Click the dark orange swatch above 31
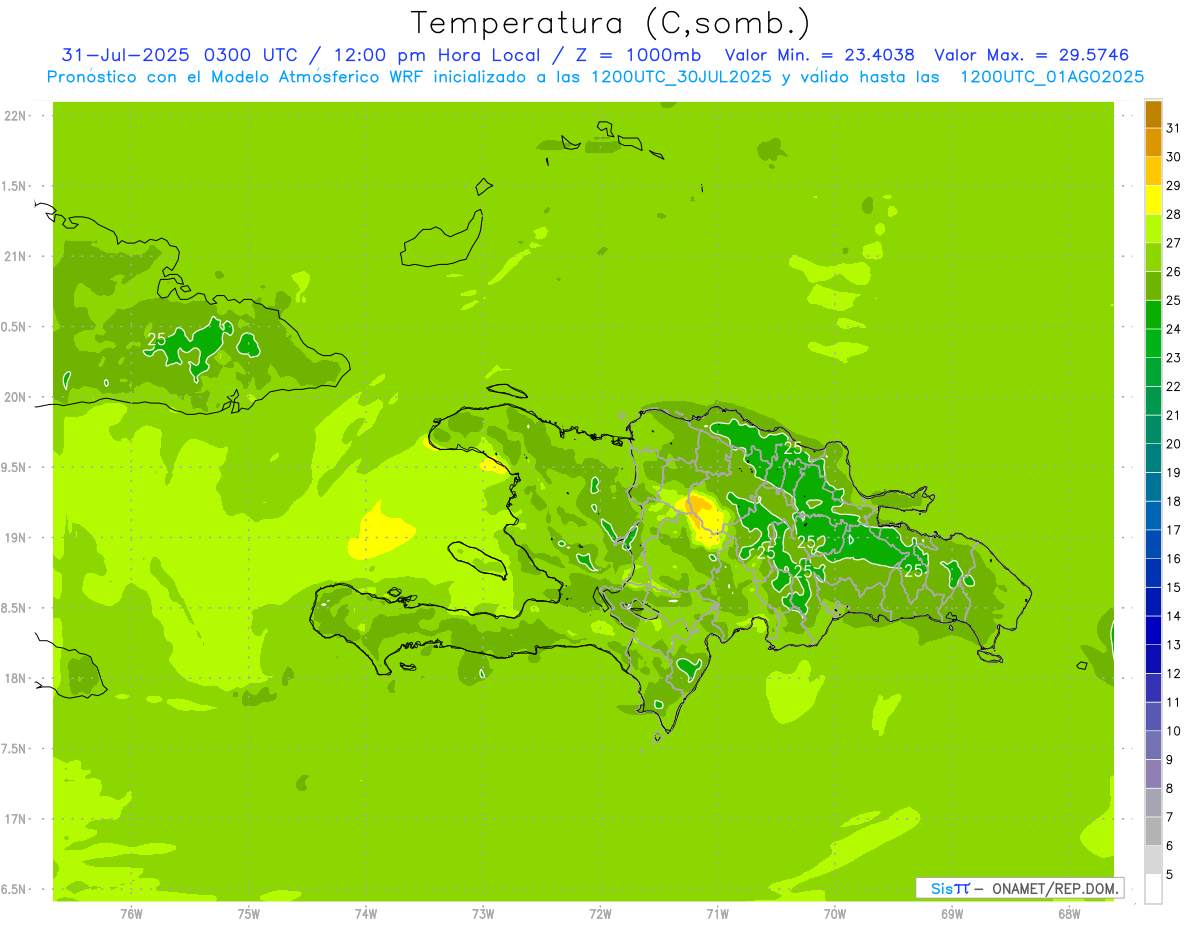This screenshot has width=1200, height=927. coord(1153,114)
